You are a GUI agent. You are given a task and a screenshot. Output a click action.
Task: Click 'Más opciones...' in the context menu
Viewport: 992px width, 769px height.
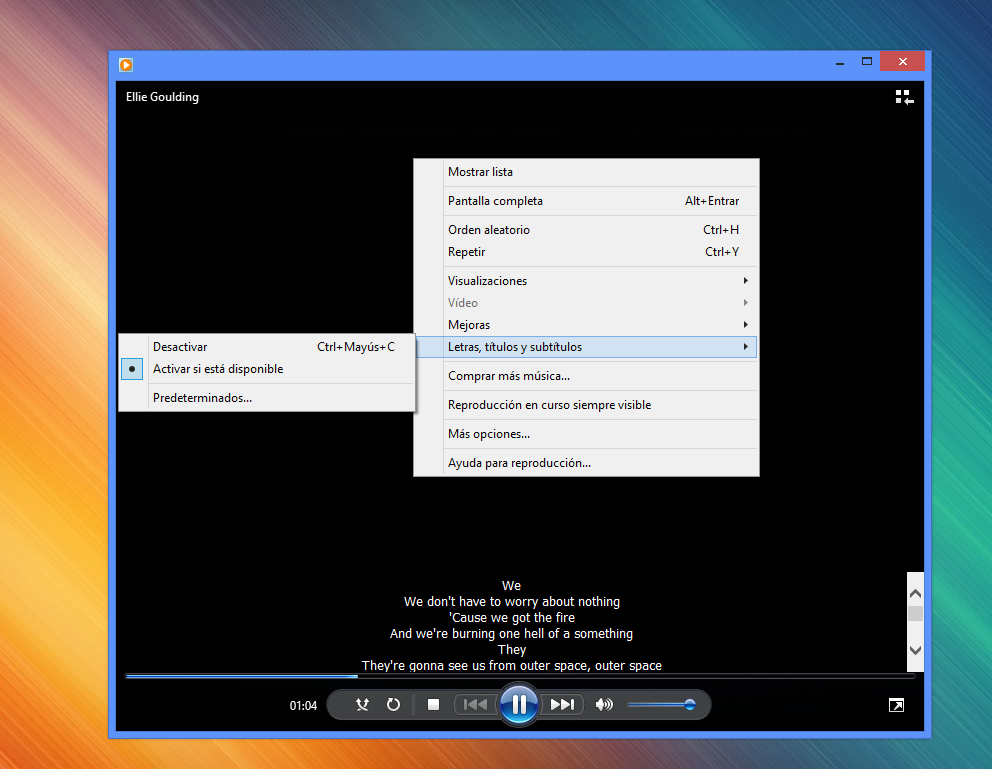[x=489, y=434]
